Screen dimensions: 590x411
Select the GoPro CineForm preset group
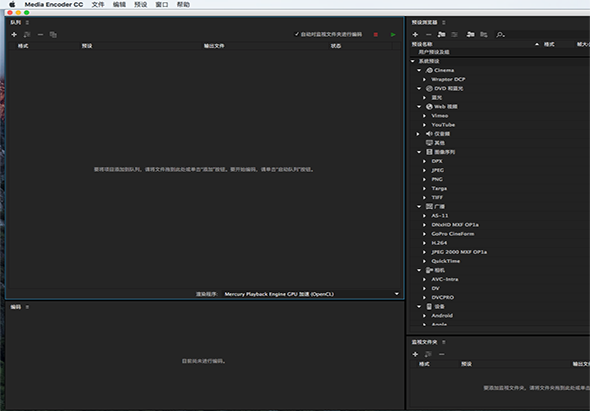point(453,234)
